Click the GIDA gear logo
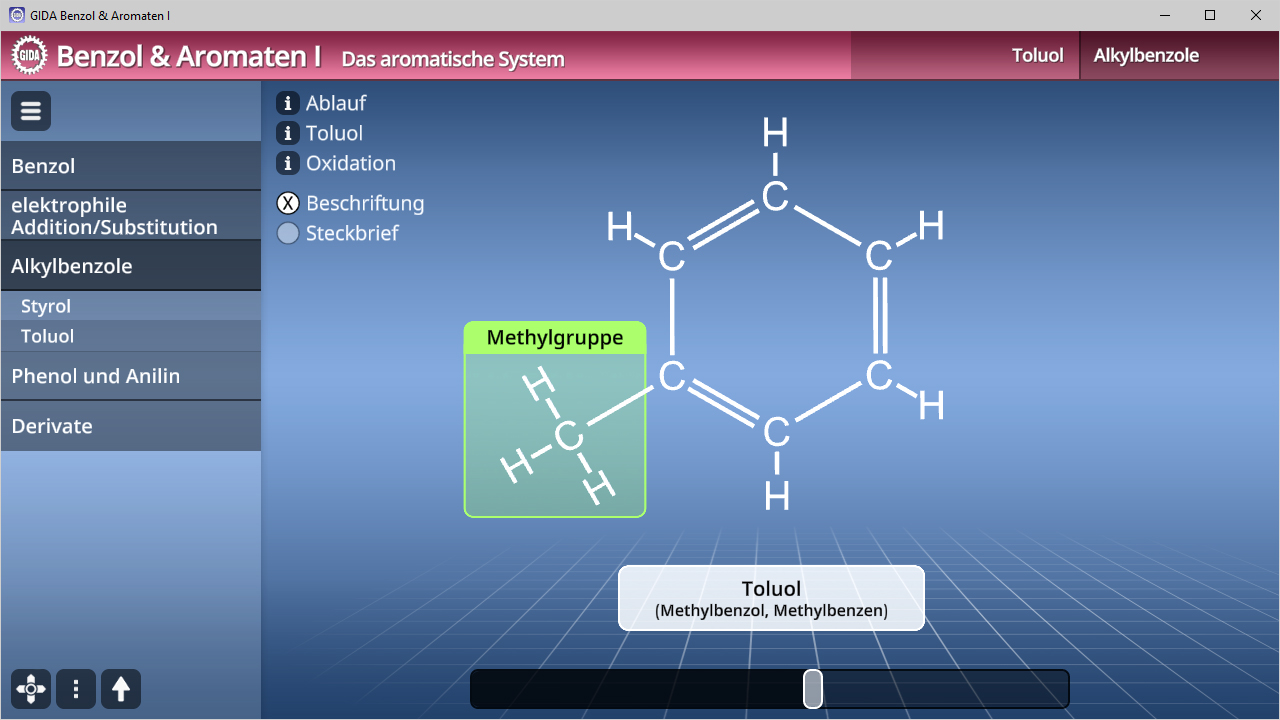This screenshot has height=720, width=1280. point(30,56)
